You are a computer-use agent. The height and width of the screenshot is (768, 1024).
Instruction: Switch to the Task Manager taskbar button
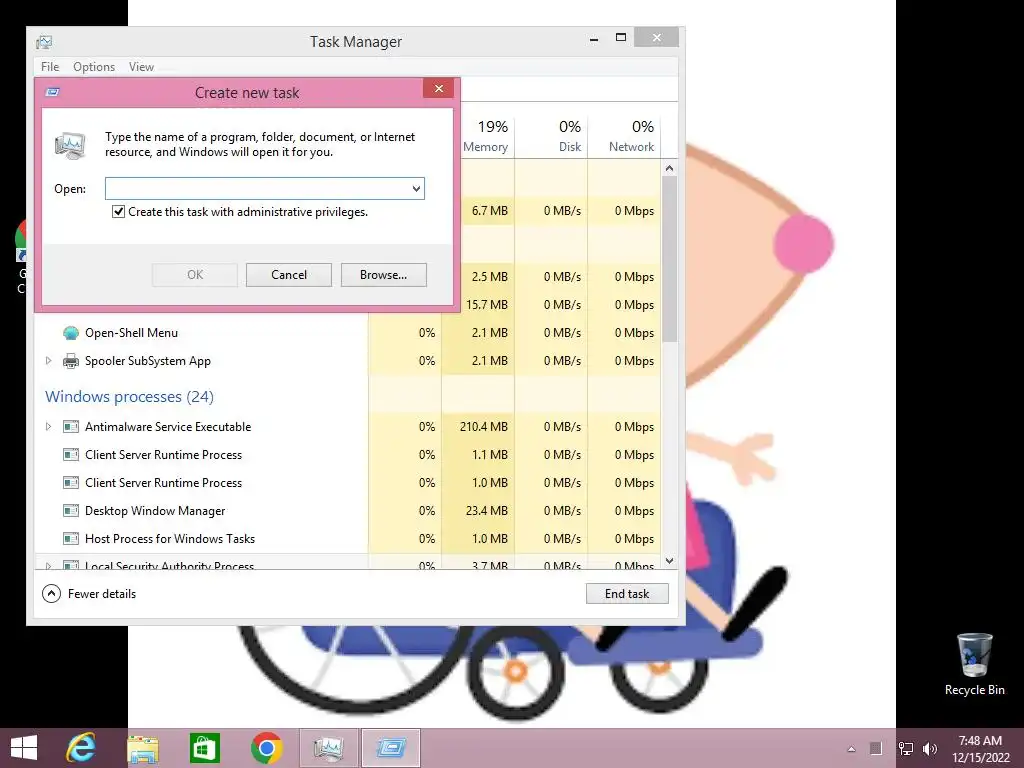pos(328,748)
